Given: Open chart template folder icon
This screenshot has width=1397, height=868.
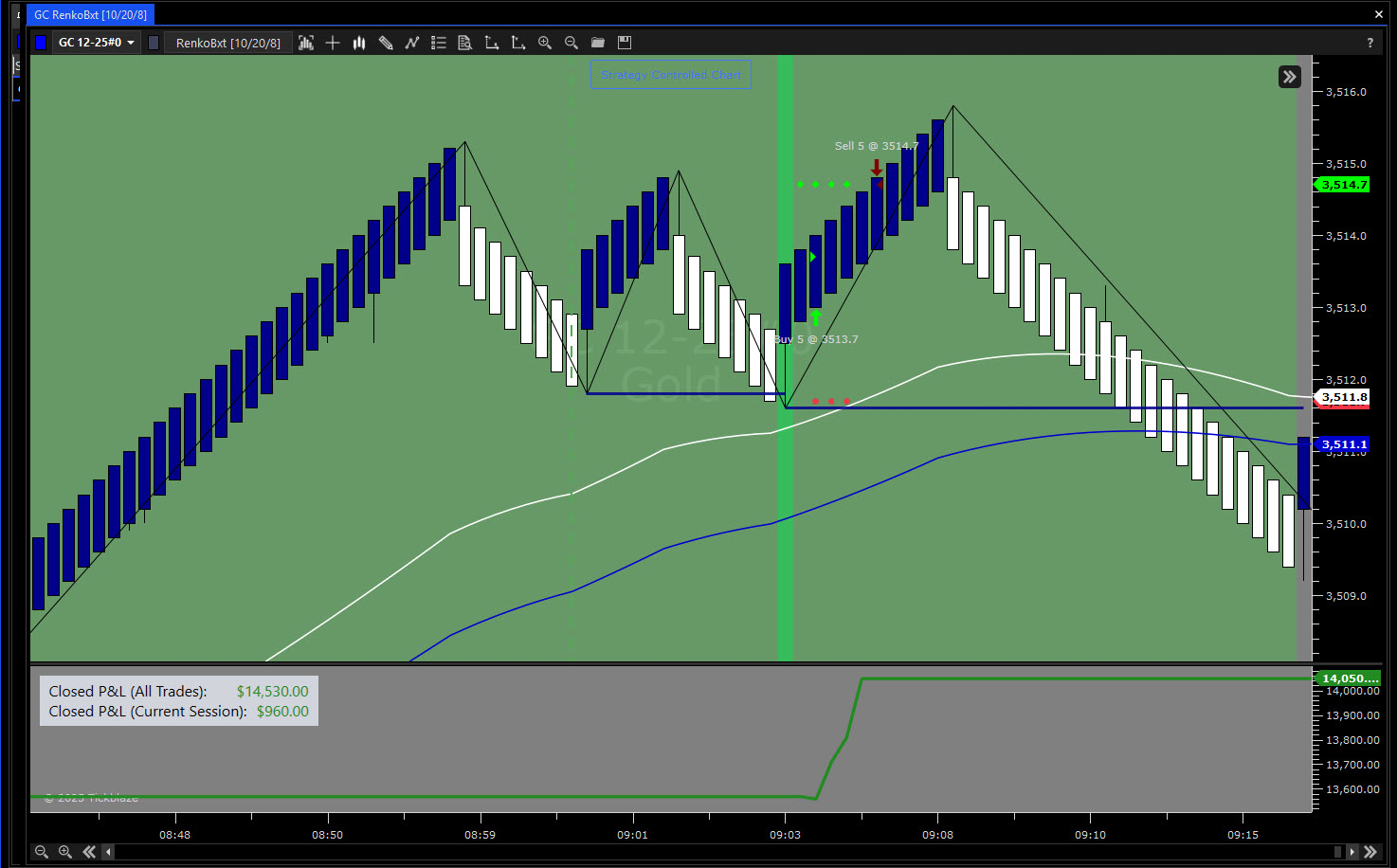Looking at the screenshot, I should point(598,43).
